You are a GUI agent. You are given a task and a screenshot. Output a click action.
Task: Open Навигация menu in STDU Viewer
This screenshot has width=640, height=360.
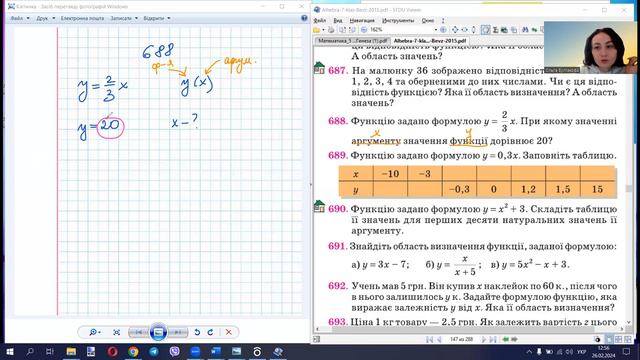pos(362,20)
